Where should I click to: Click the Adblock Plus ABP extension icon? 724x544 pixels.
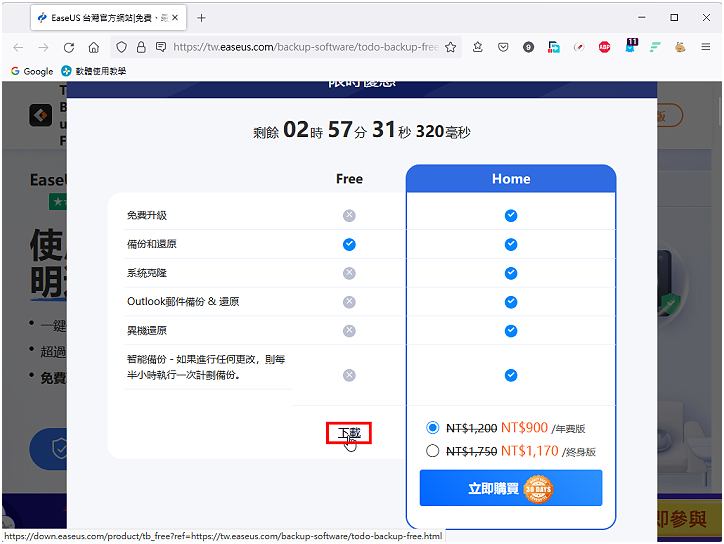click(x=604, y=47)
